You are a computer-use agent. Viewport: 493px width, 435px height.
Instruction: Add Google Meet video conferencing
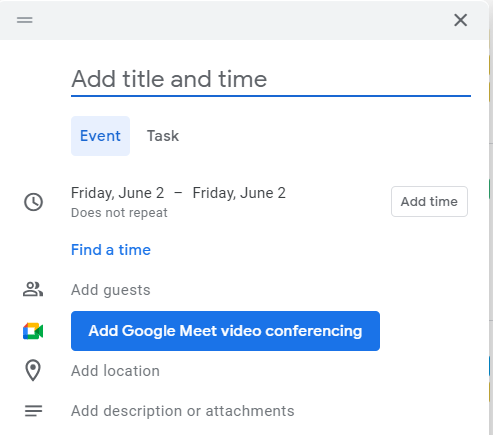(225, 331)
